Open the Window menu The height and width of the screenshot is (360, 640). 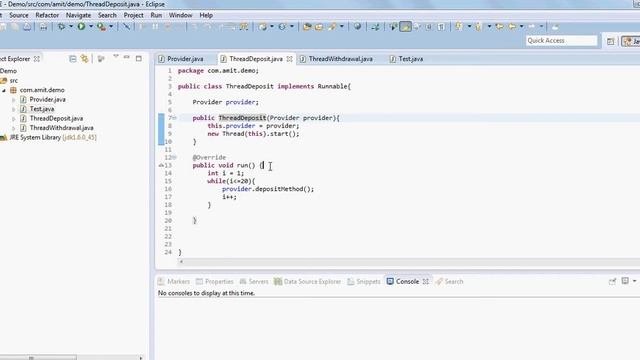pos(180,15)
